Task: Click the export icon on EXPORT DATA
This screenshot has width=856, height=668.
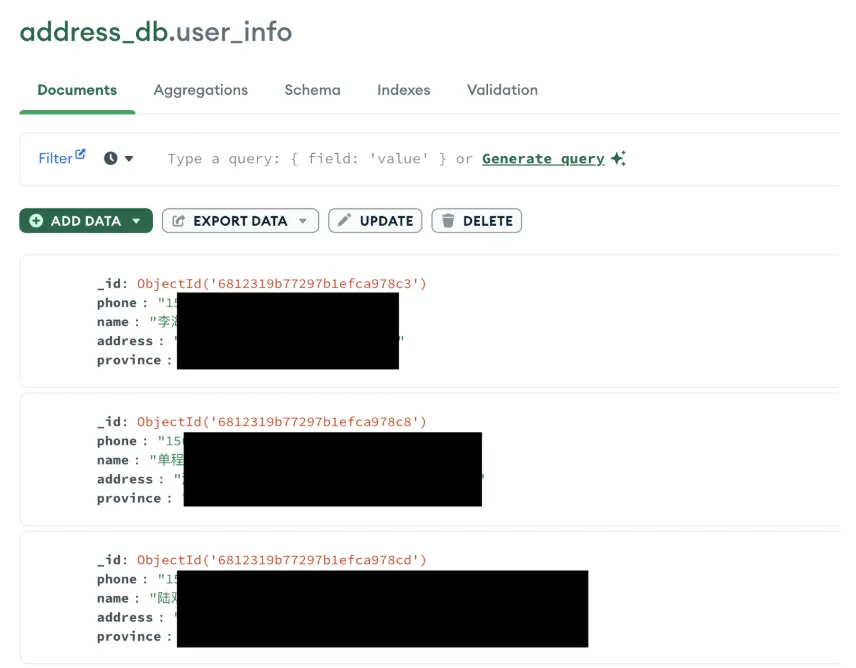Action: [x=179, y=221]
